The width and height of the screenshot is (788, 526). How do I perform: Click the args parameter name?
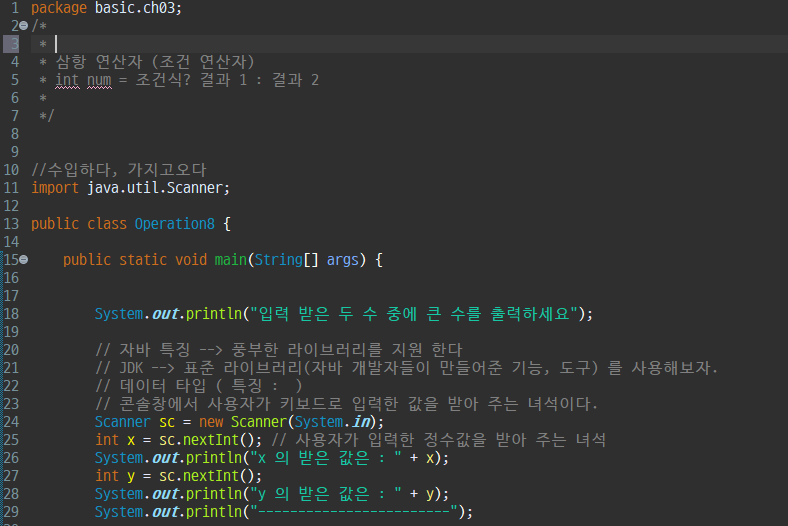click(x=342, y=260)
